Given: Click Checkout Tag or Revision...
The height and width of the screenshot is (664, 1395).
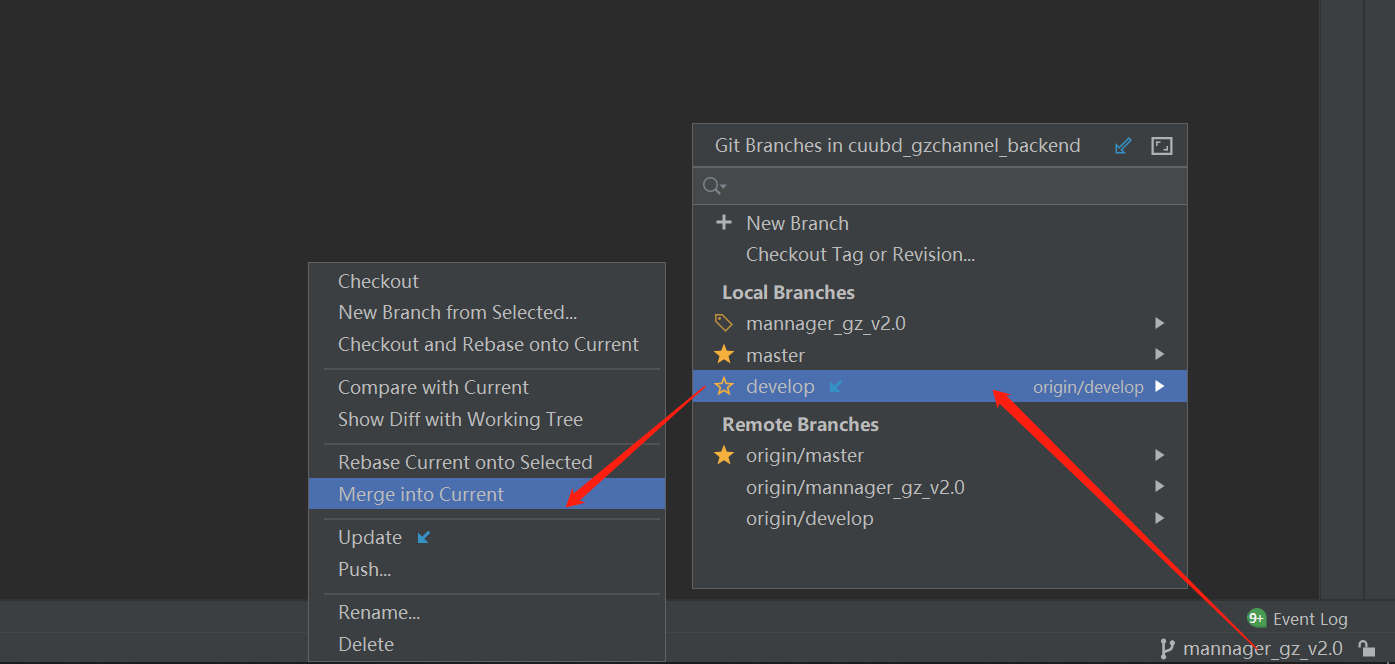Looking at the screenshot, I should (x=940, y=254).
